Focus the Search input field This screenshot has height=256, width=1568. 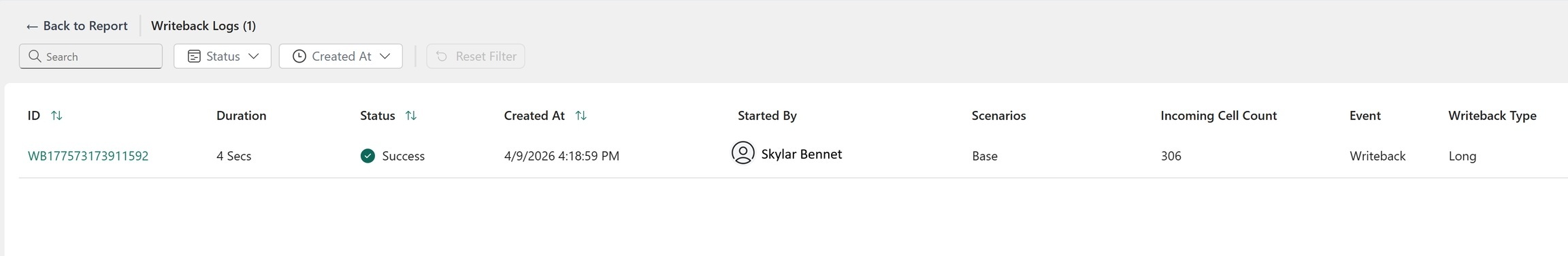click(91, 56)
